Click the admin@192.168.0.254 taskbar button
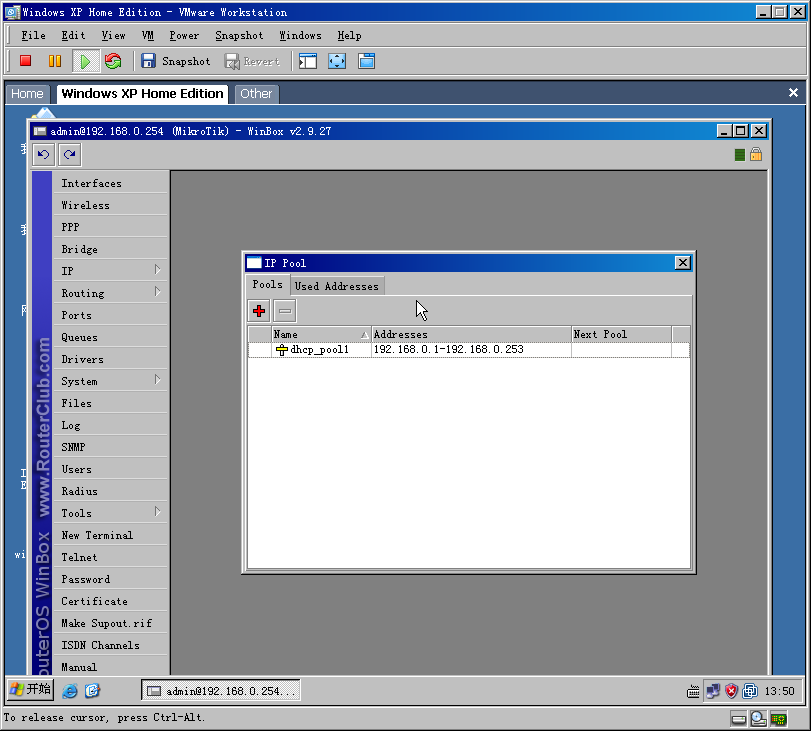Viewport: 811px width, 731px height. 221,691
